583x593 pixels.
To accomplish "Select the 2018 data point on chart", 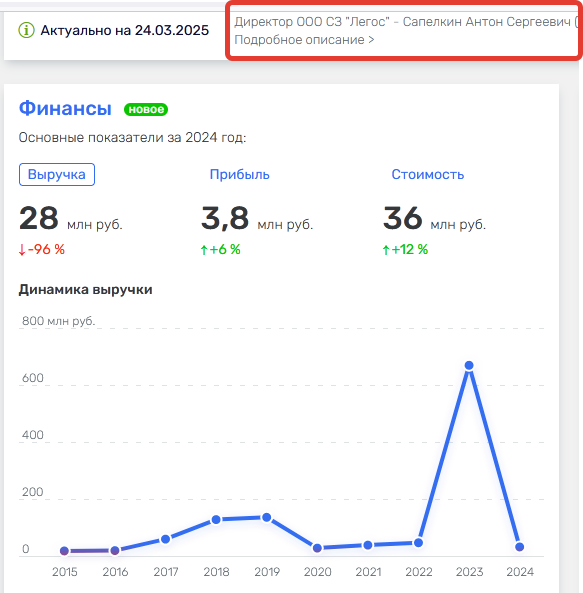I will 216,520.
